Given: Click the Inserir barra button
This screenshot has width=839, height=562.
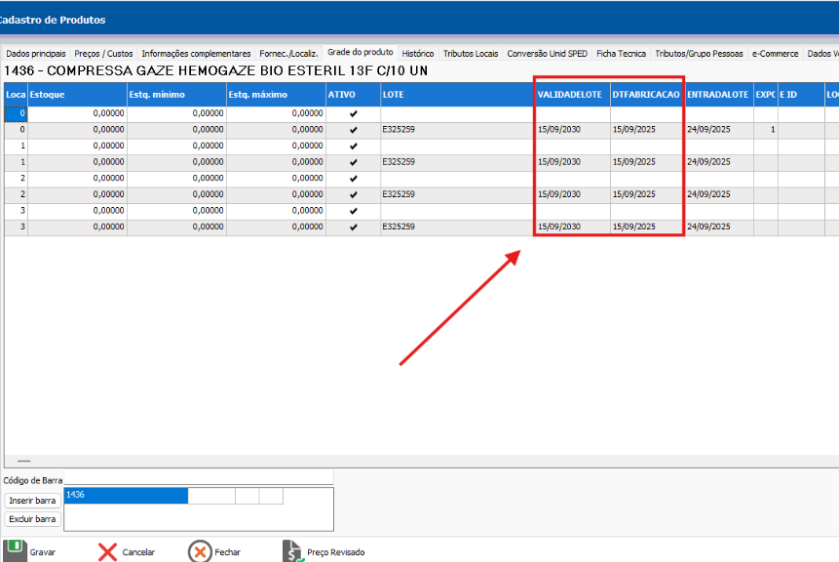Looking at the screenshot, I should point(32,500).
